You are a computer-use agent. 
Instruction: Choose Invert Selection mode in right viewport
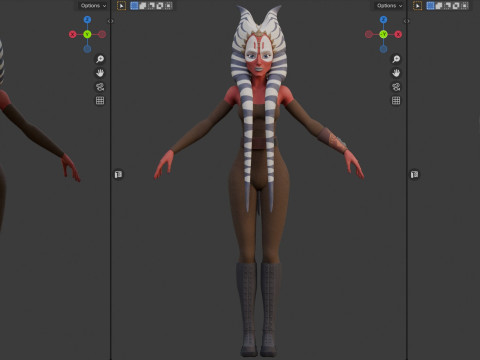456,6
